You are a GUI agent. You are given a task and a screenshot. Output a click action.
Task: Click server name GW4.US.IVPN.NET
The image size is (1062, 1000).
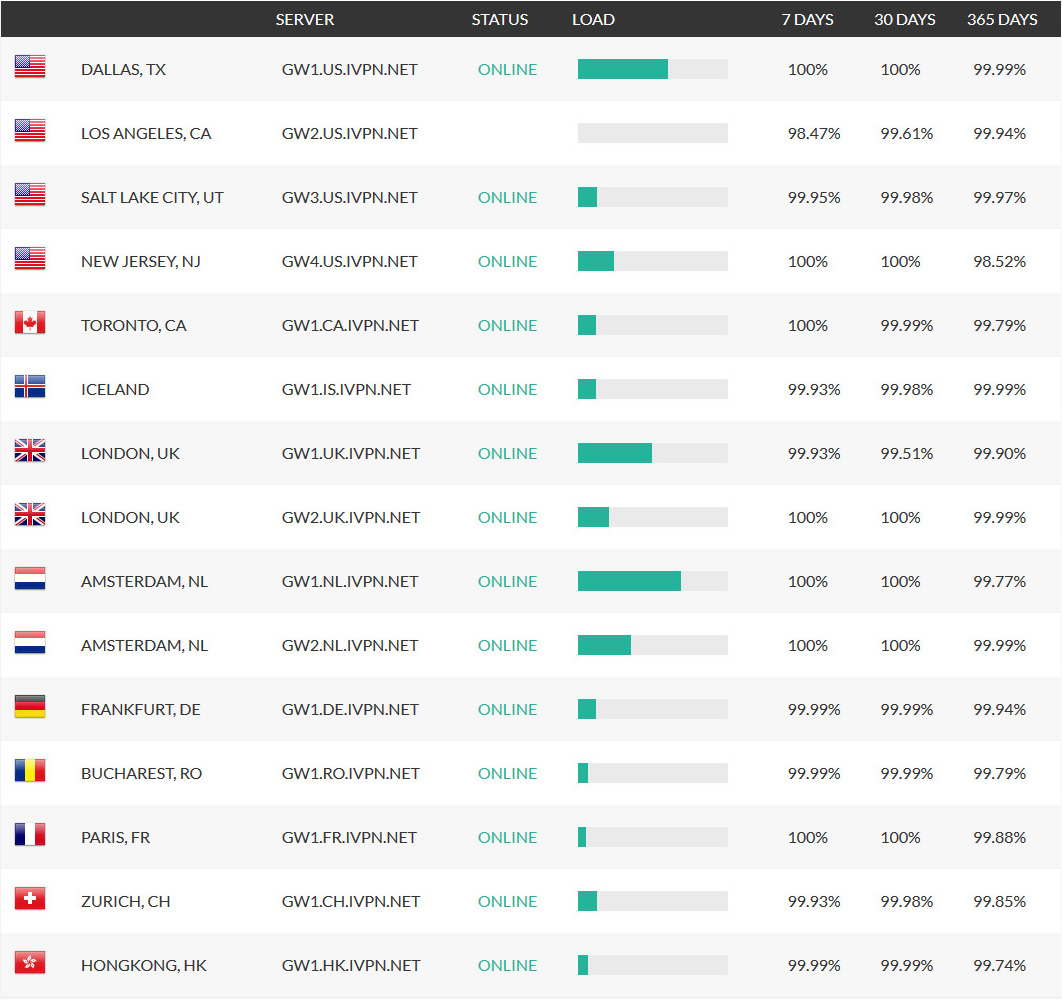349,262
